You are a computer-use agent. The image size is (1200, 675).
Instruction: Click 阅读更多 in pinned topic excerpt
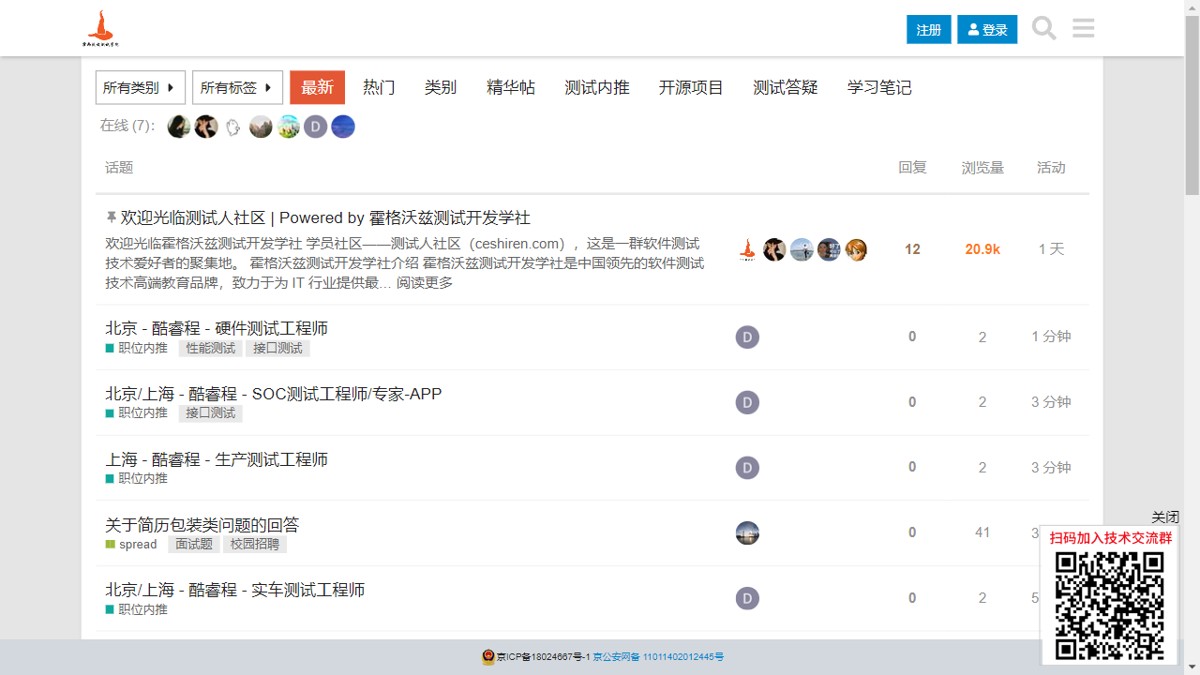coord(425,283)
